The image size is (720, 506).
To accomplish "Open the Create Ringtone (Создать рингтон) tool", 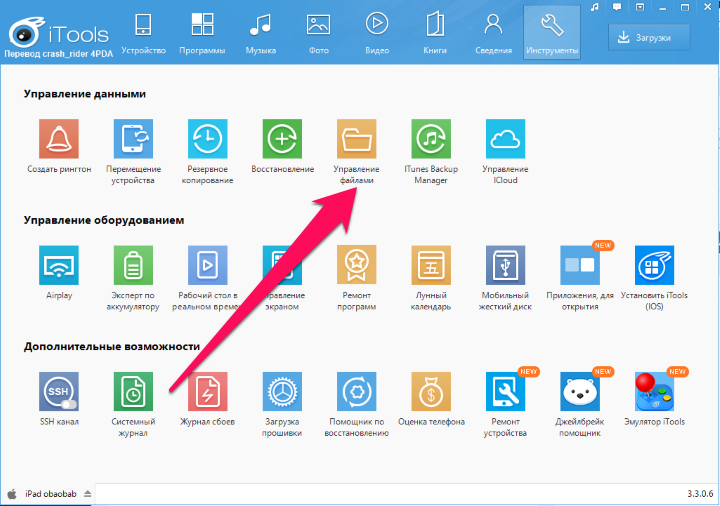I will click(57, 139).
